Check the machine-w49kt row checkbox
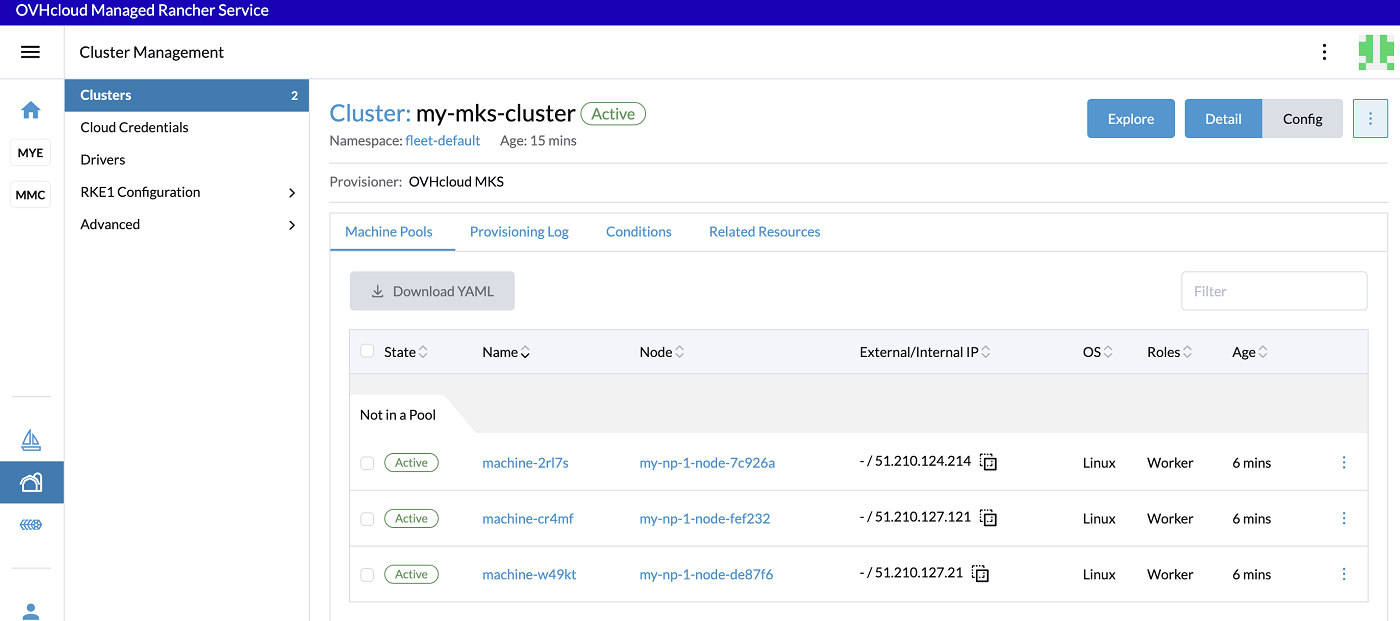This screenshot has height=621, width=1400. pyautogui.click(x=367, y=574)
